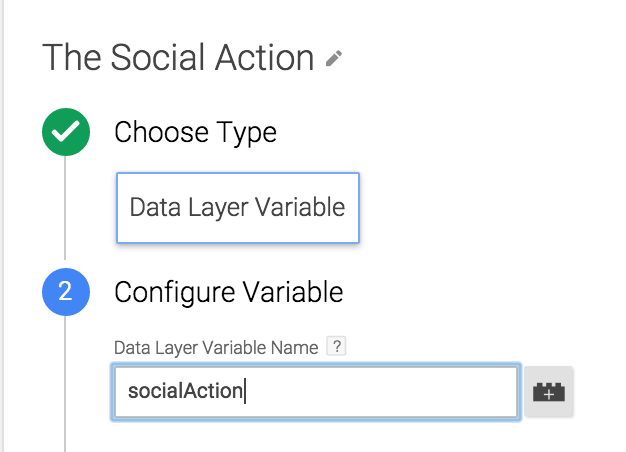
Task: Click the connector line below step 2
Action: (x=65, y=383)
